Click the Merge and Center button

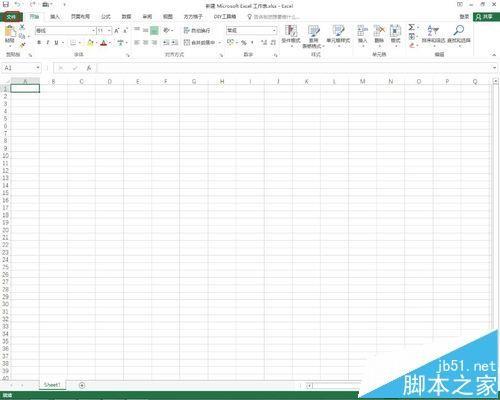click(200, 43)
